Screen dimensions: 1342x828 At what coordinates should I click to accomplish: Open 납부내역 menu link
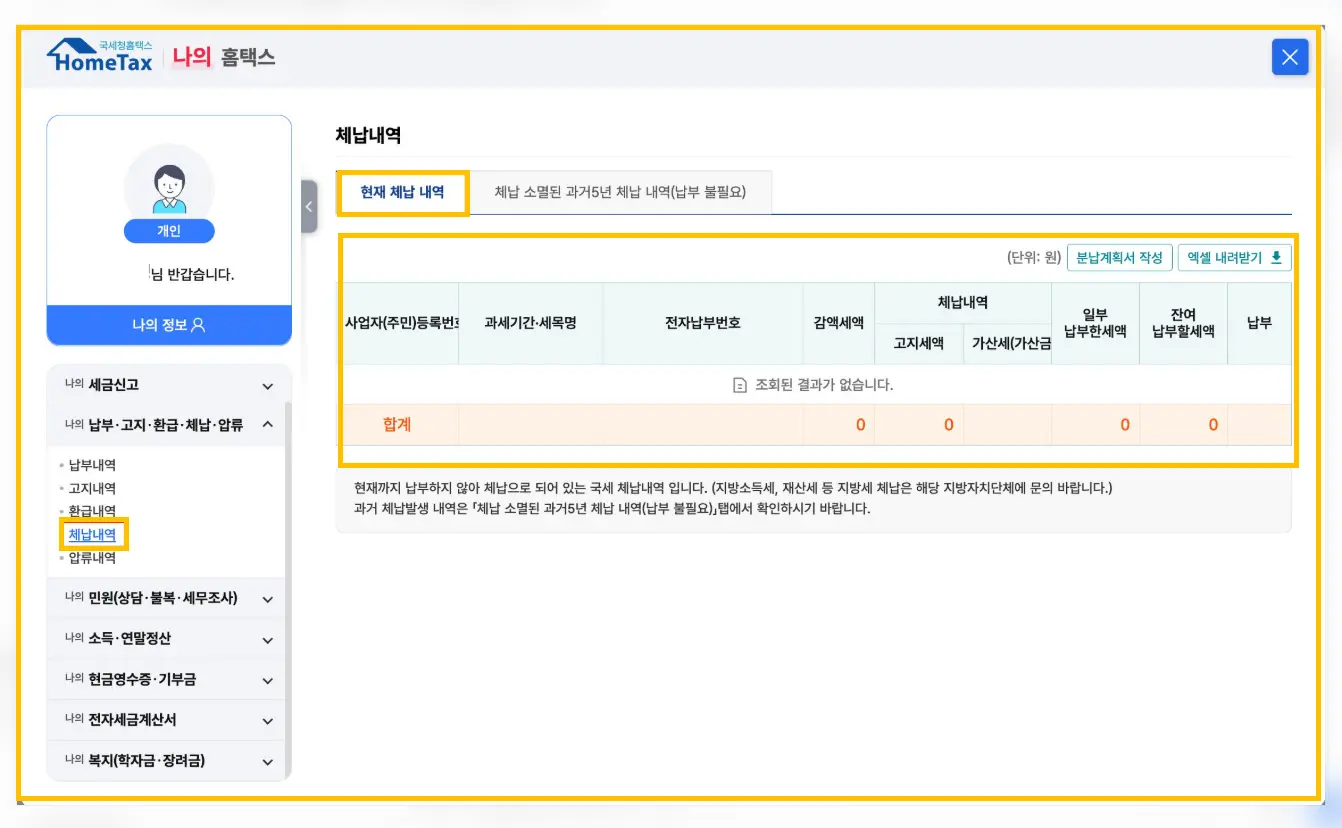(x=93, y=465)
